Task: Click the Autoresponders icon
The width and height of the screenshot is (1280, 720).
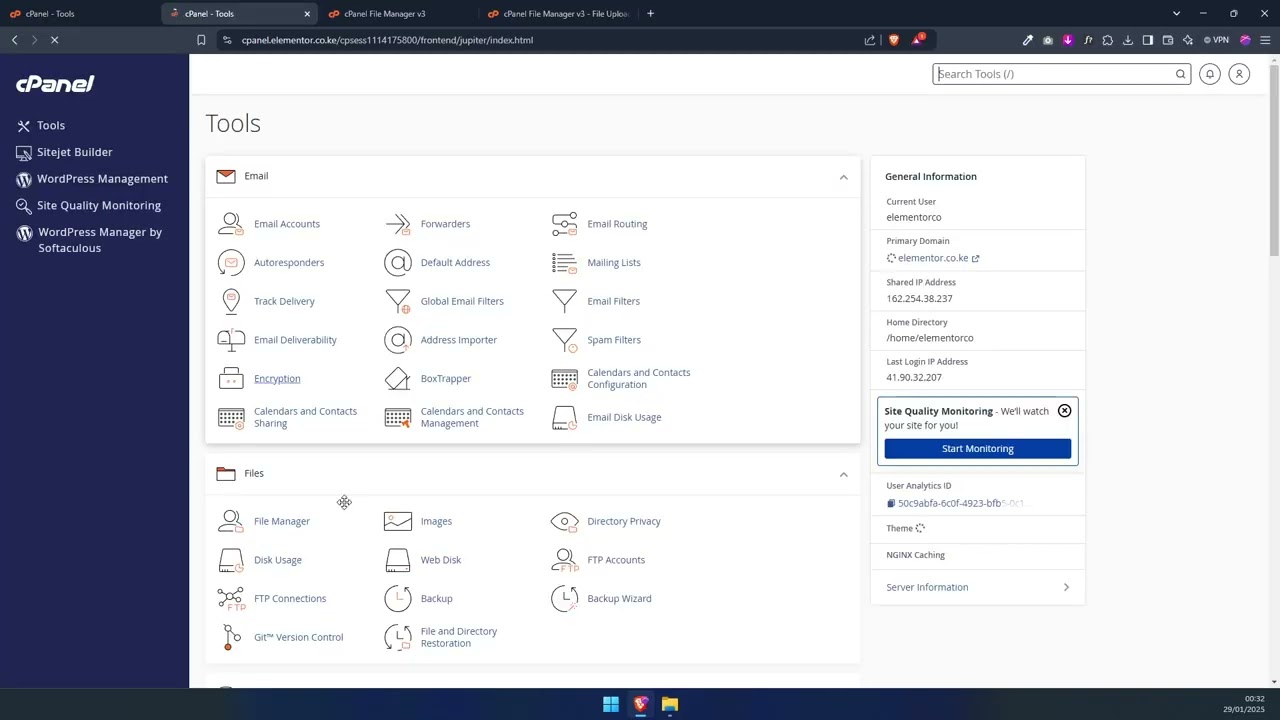Action: (x=231, y=263)
